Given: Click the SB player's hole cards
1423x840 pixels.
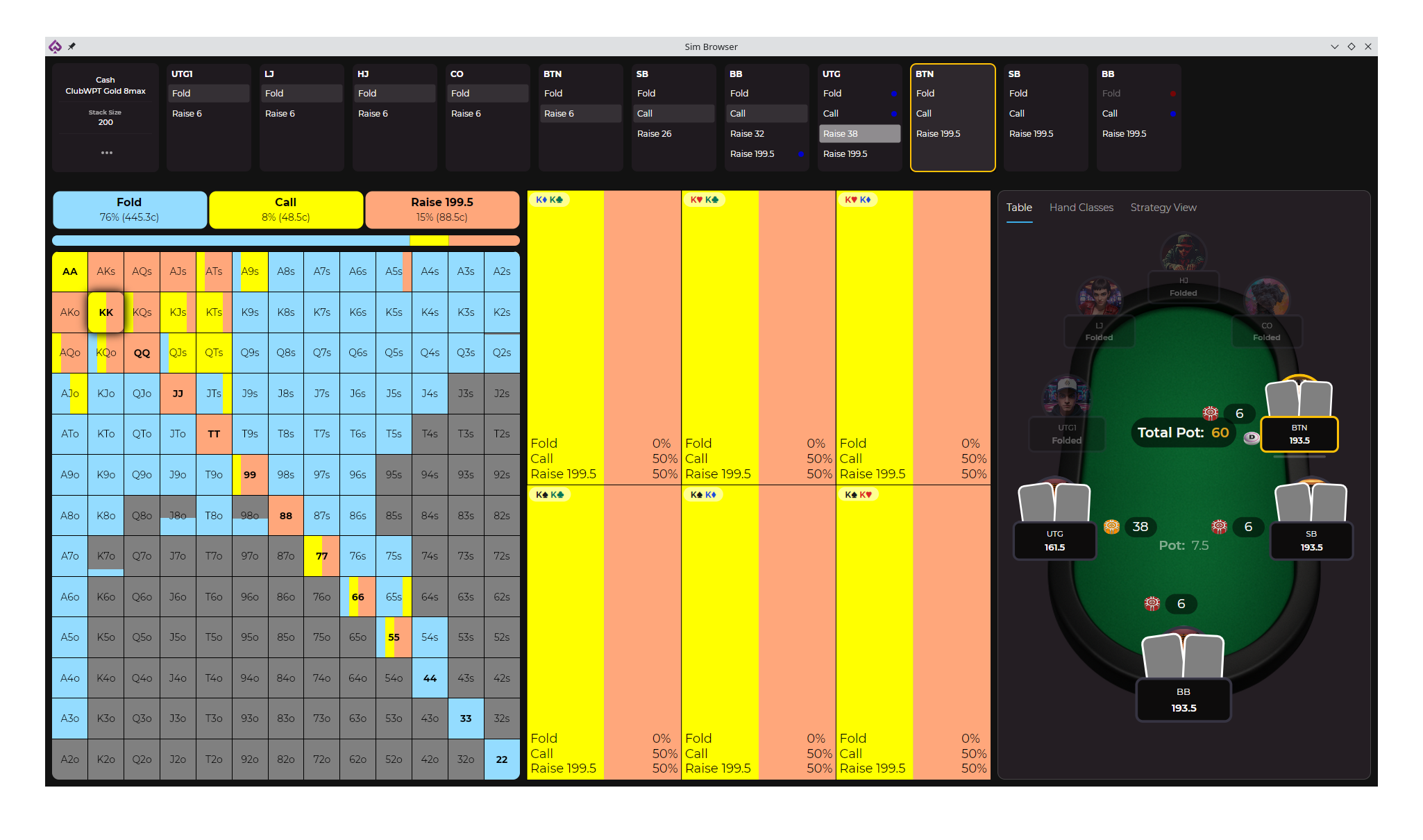Looking at the screenshot, I should coord(1311,503).
